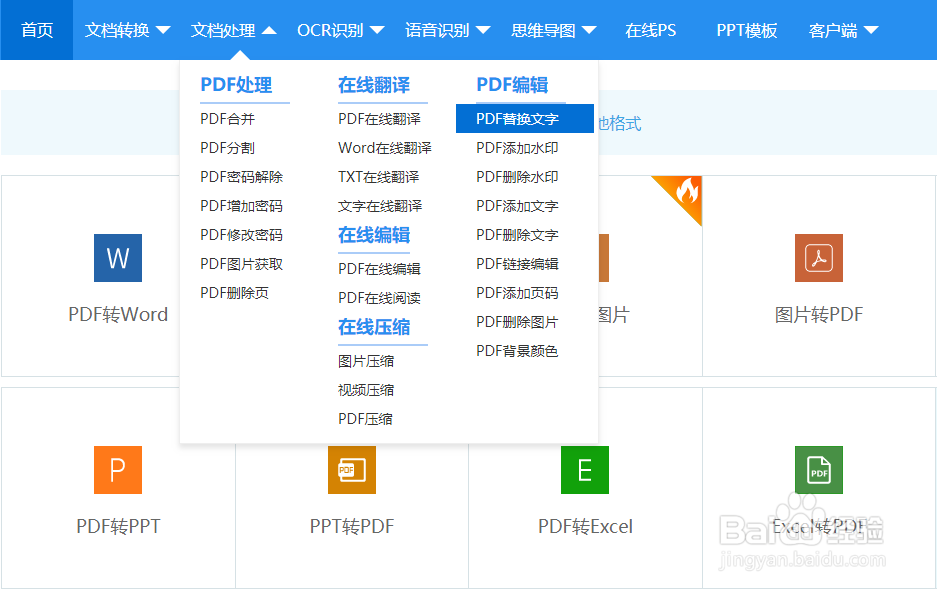Viewport: 937px width, 592px height.
Task: Select PDF合并 under PDF处理
Action: tap(225, 118)
